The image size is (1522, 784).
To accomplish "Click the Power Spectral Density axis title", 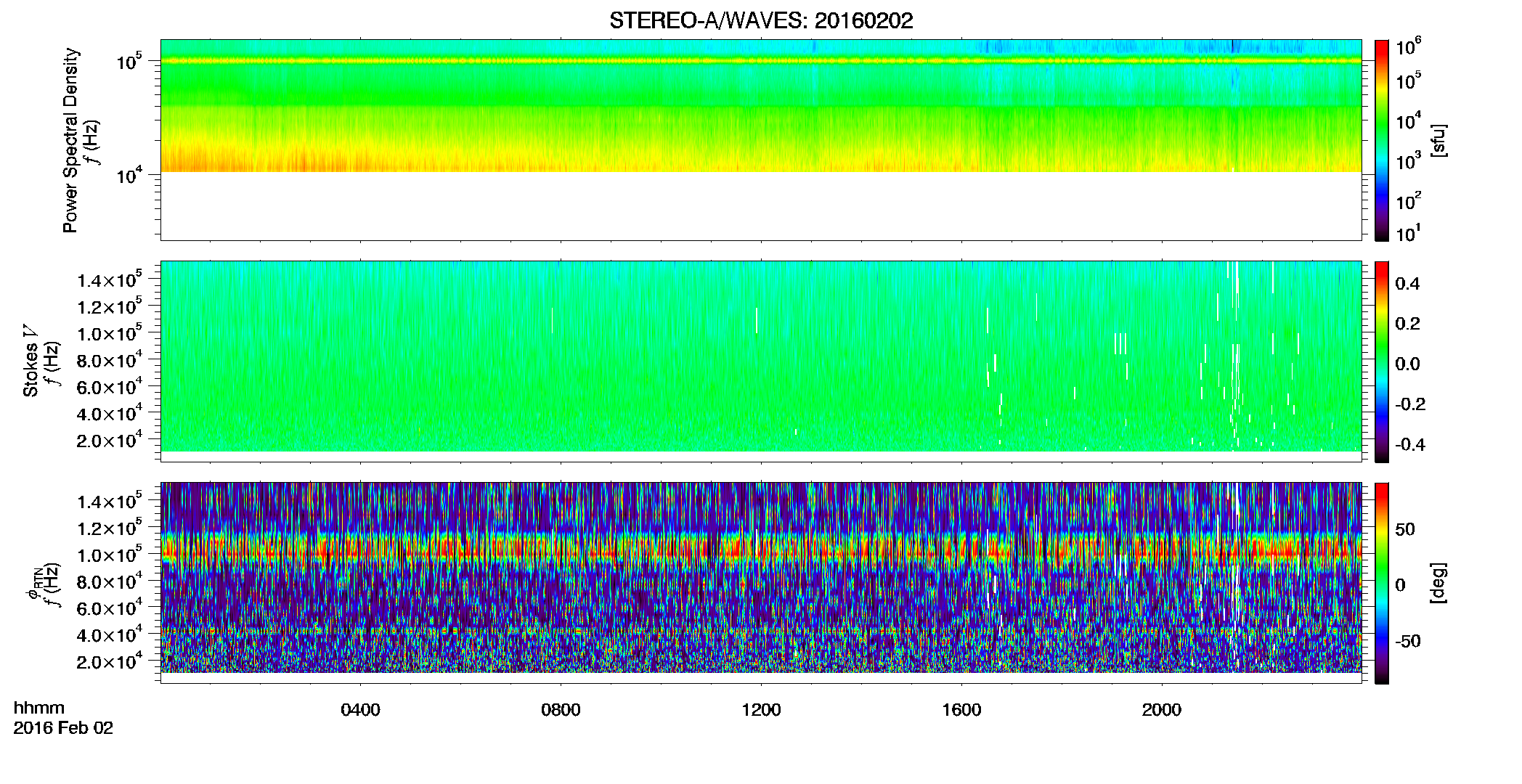I will tap(70, 140).
